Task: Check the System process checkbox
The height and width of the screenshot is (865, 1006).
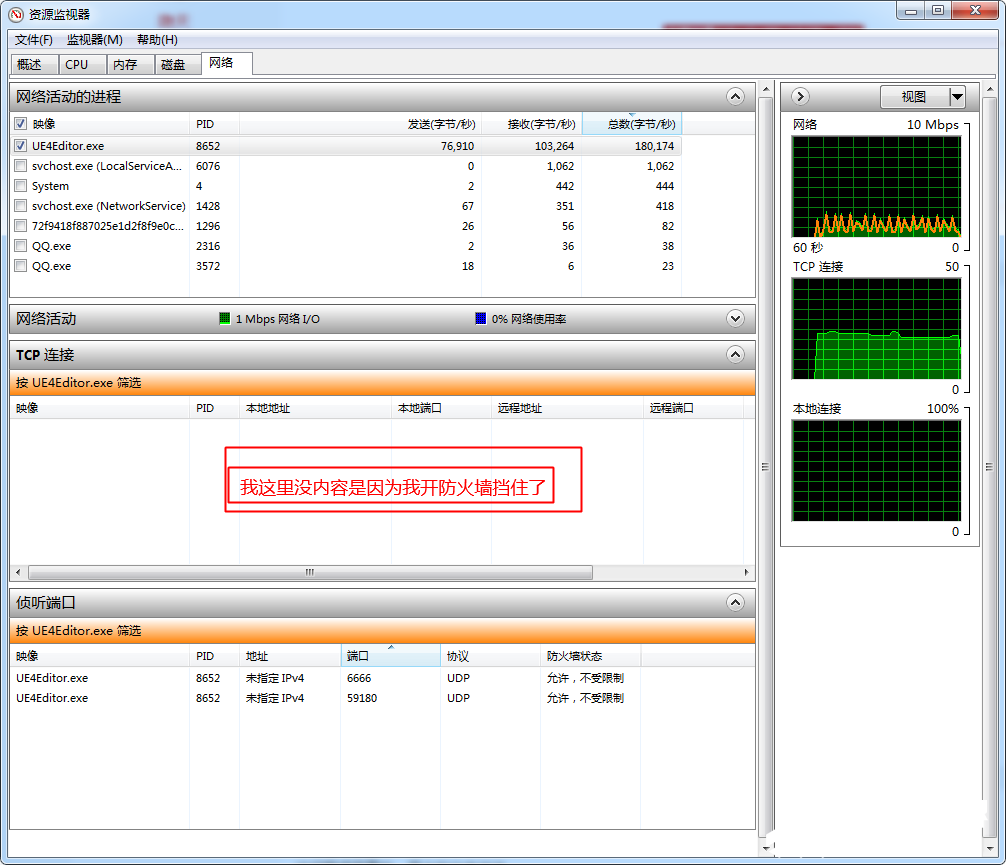Action: [21, 185]
